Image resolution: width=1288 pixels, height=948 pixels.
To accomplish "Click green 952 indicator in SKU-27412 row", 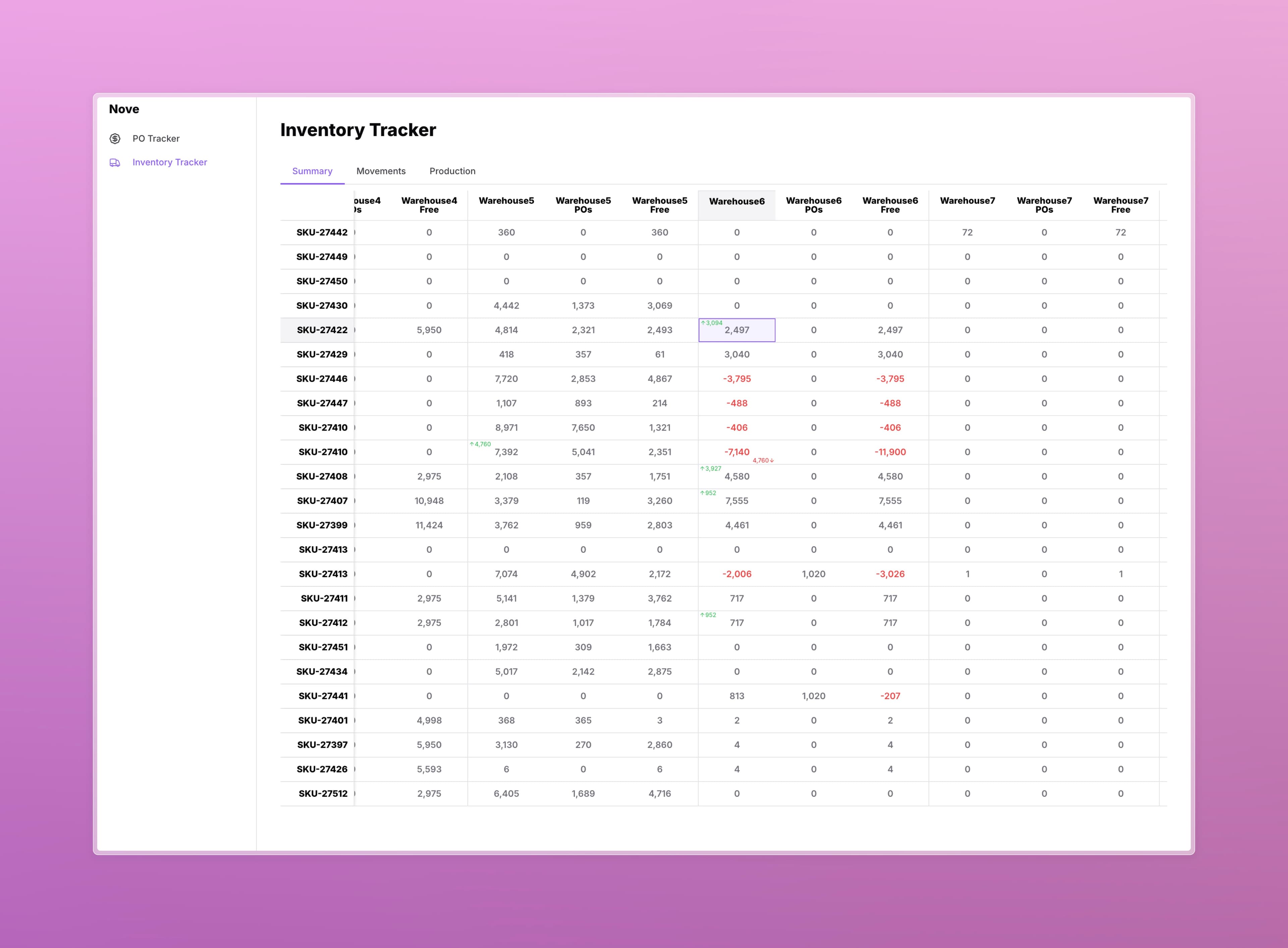I will pyautogui.click(x=708, y=615).
